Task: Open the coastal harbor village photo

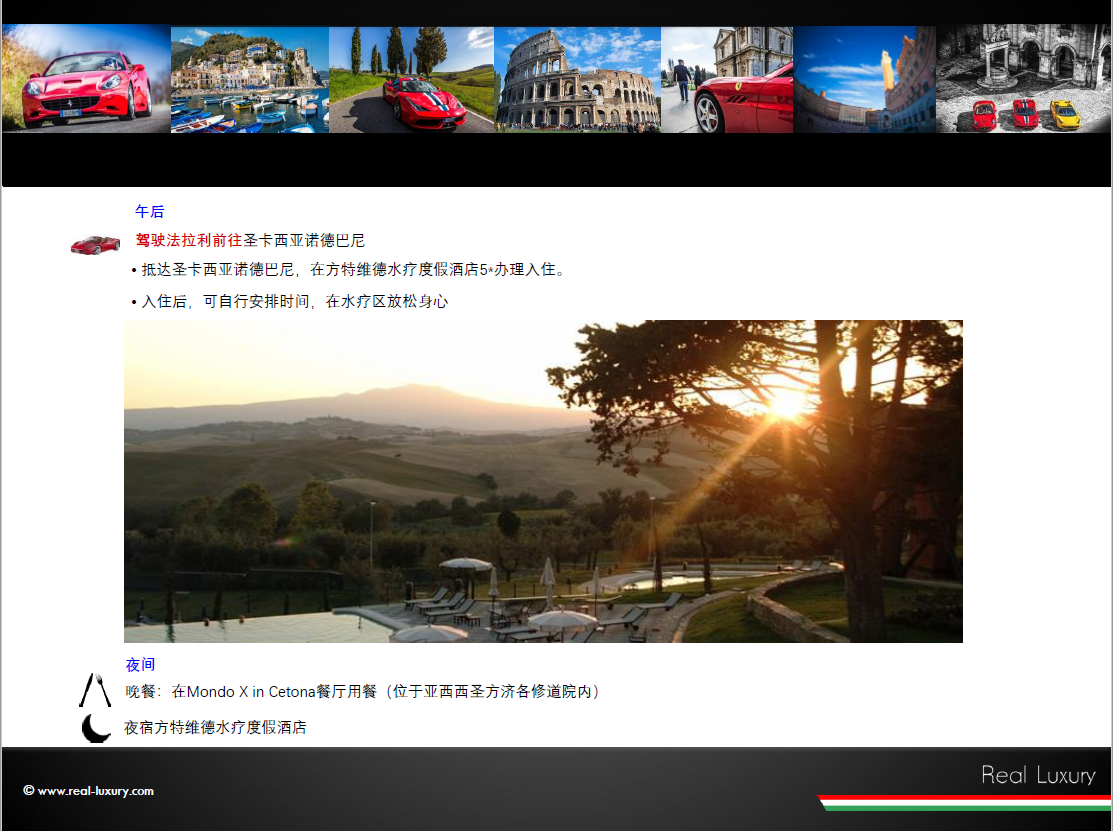Action: [x=250, y=79]
